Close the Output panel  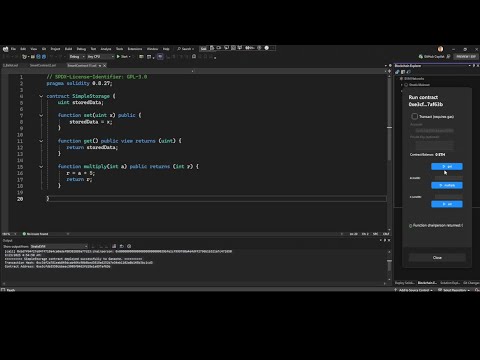click(389, 240)
